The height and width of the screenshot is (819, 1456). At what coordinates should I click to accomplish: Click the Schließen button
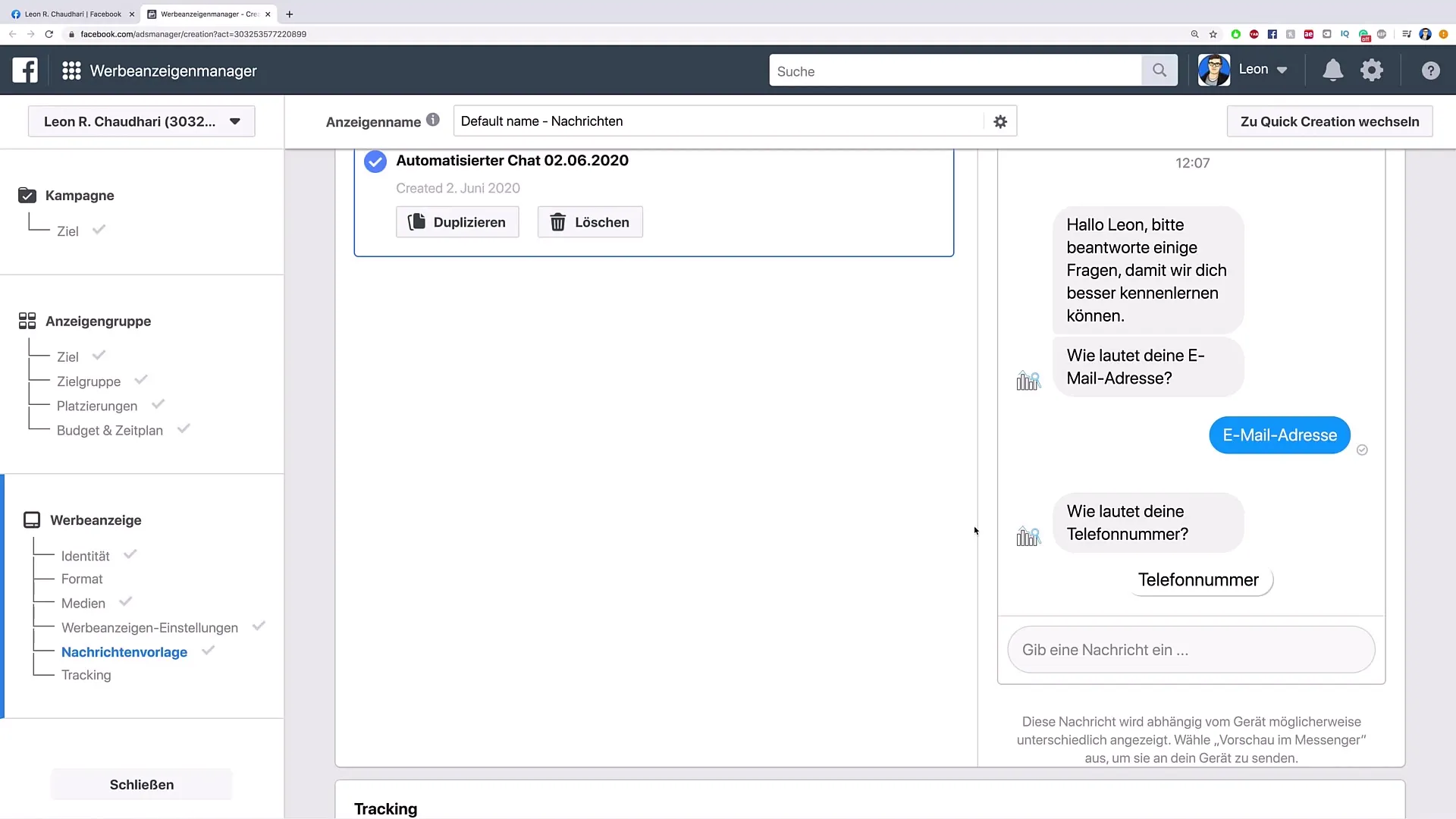[142, 784]
